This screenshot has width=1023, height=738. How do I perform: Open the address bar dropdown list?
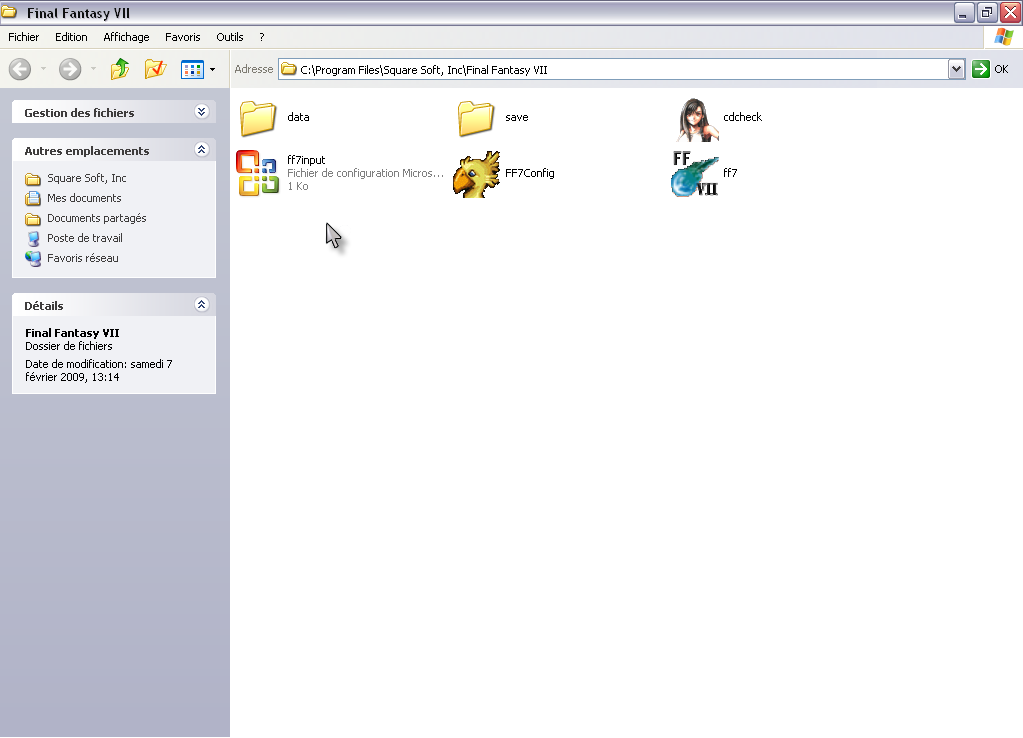click(x=956, y=69)
